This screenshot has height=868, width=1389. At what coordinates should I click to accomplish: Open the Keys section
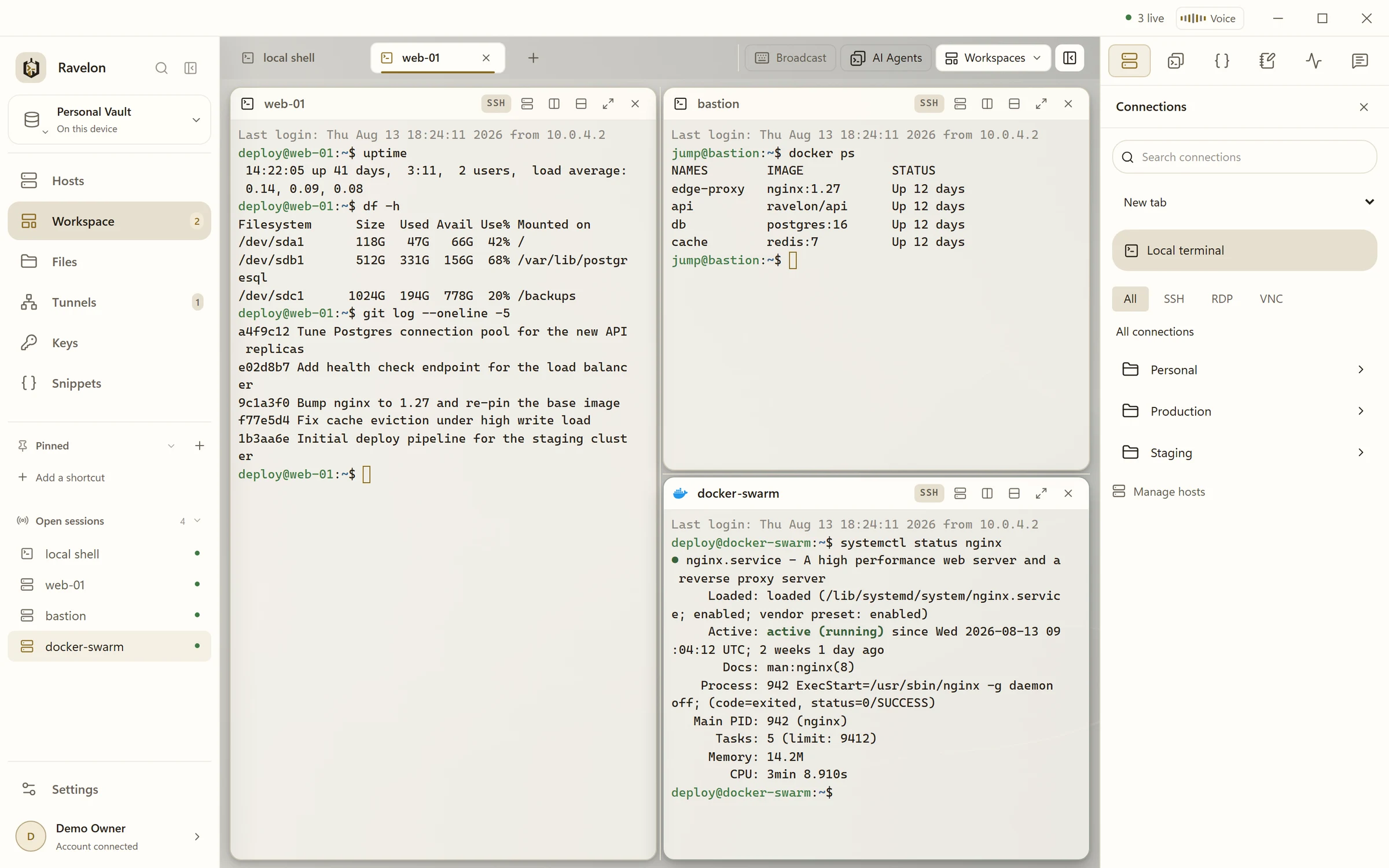pyautogui.click(x=109, y=343)
